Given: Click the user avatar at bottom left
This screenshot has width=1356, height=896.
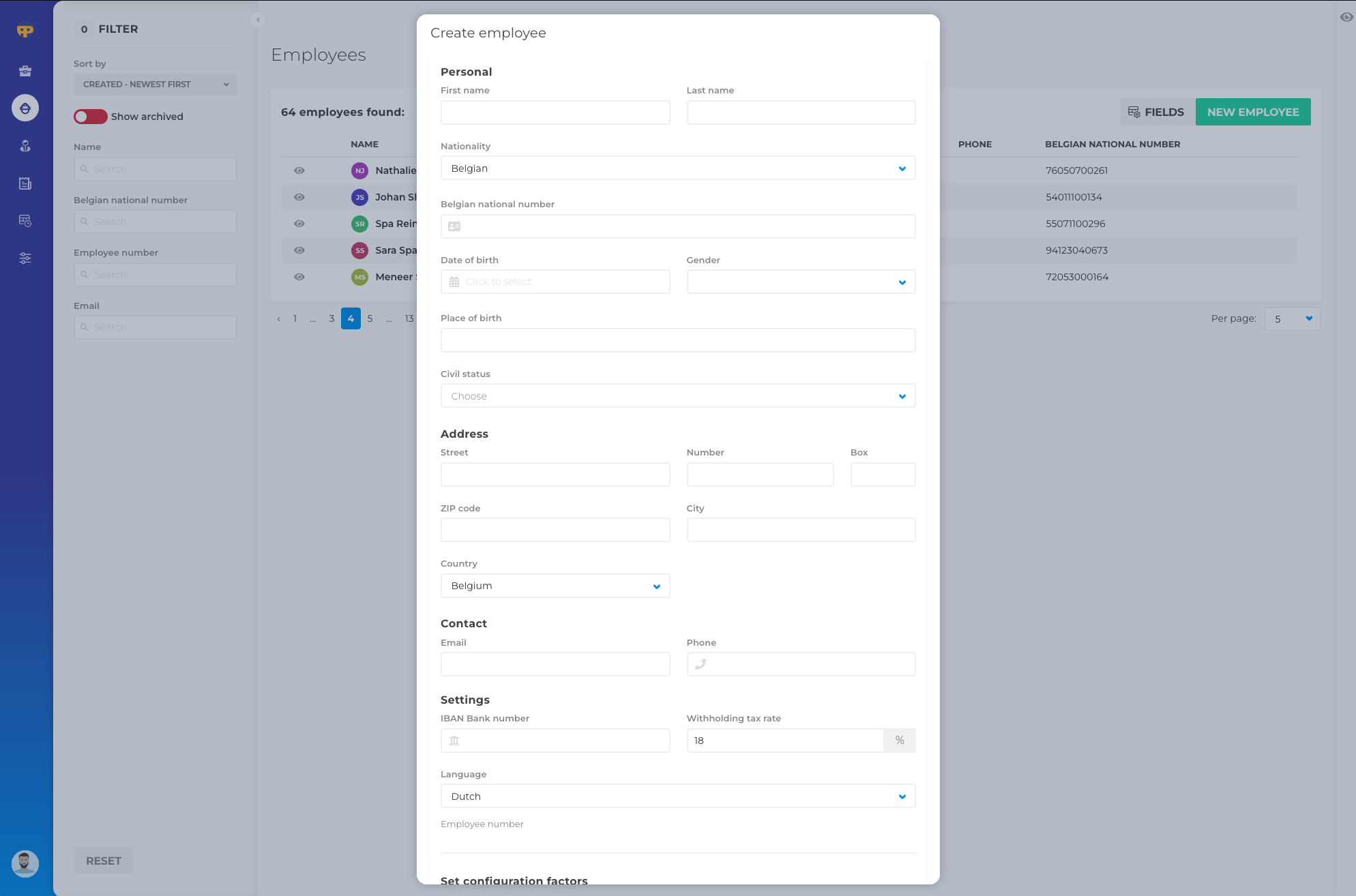Looking at the screenshot, I should coord(25,863).
